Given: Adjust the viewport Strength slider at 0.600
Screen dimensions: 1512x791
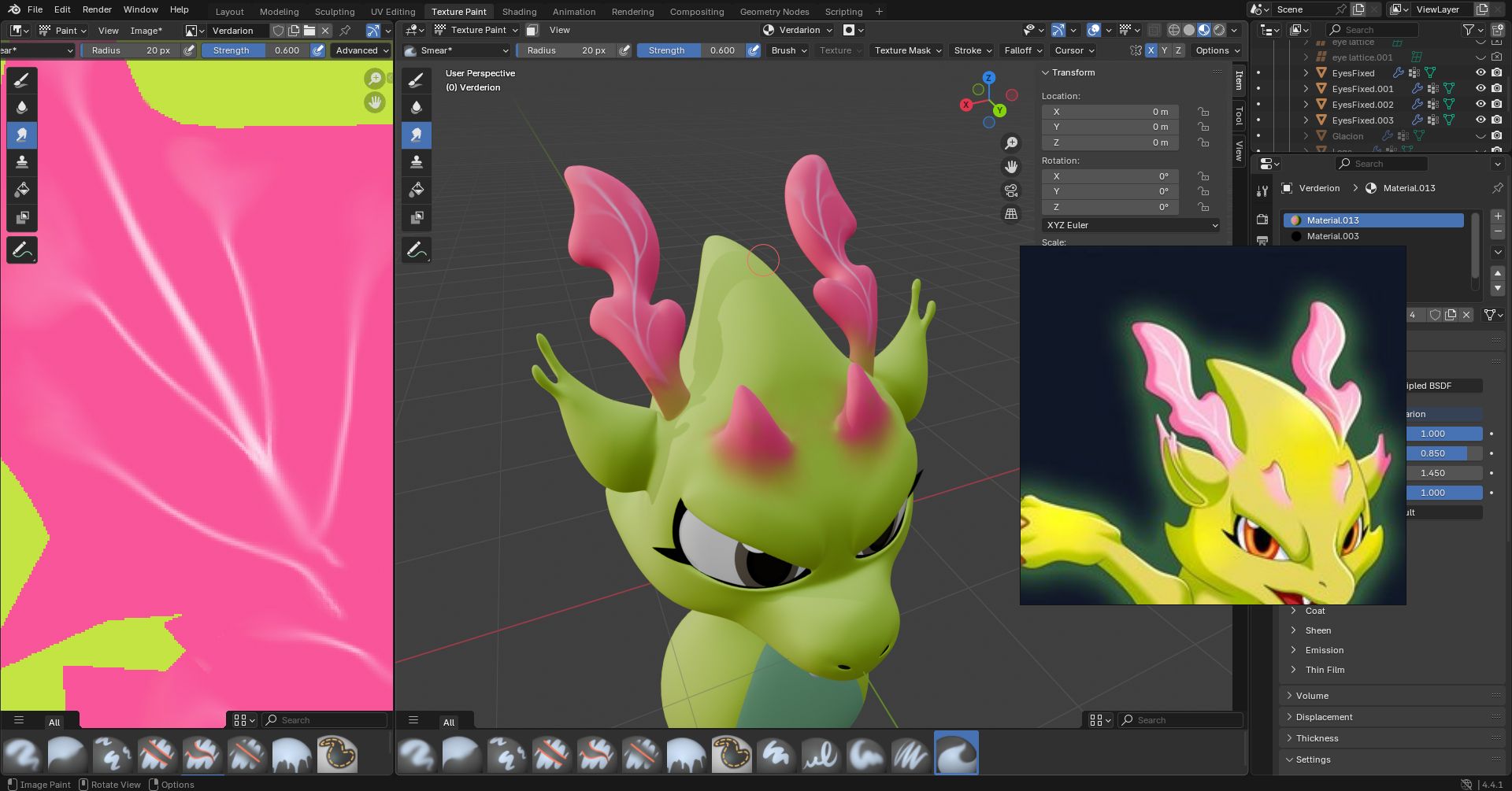Looking at the screenshot, I should pos(691,50).
